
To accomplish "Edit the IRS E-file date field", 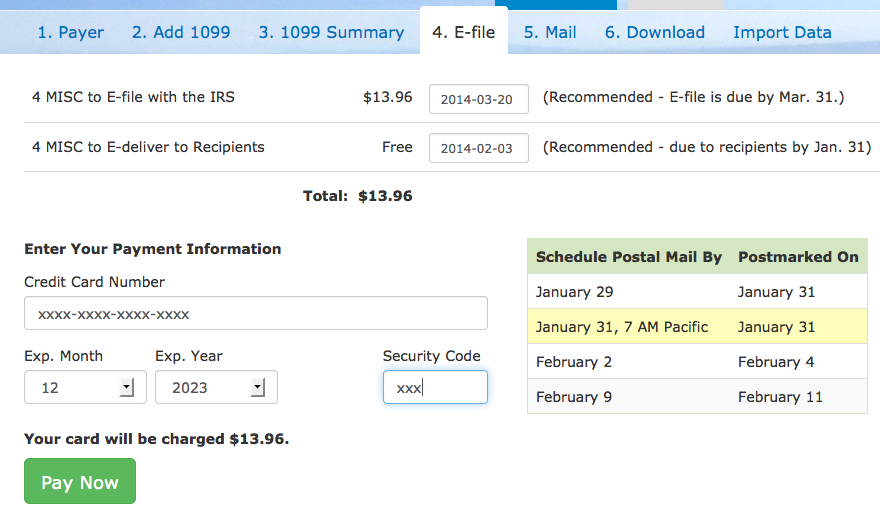I will click(x=478, y=99).
